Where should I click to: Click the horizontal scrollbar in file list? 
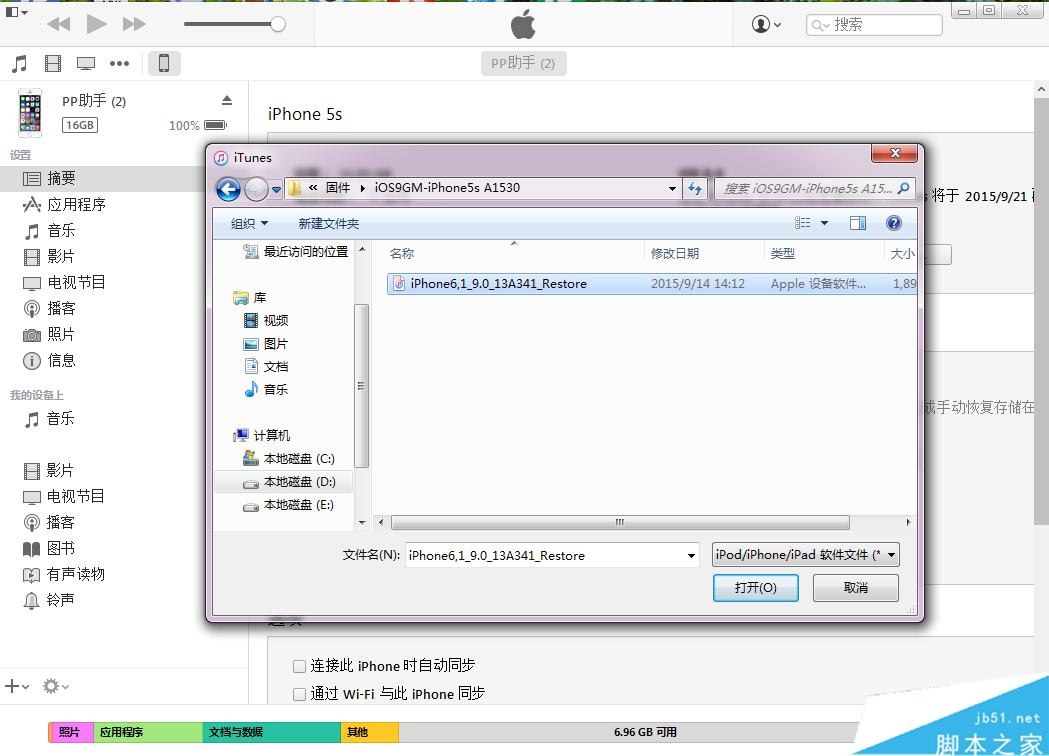pos(620,523)
